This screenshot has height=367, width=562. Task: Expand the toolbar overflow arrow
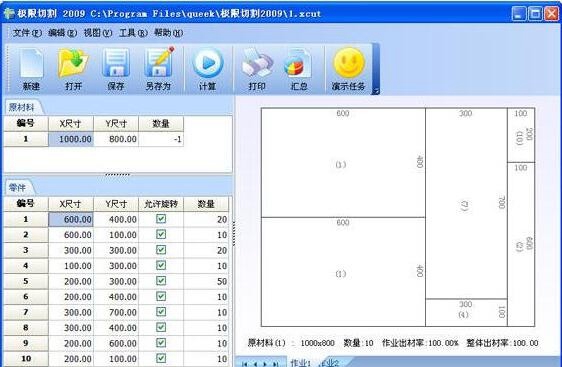point(376,91)
